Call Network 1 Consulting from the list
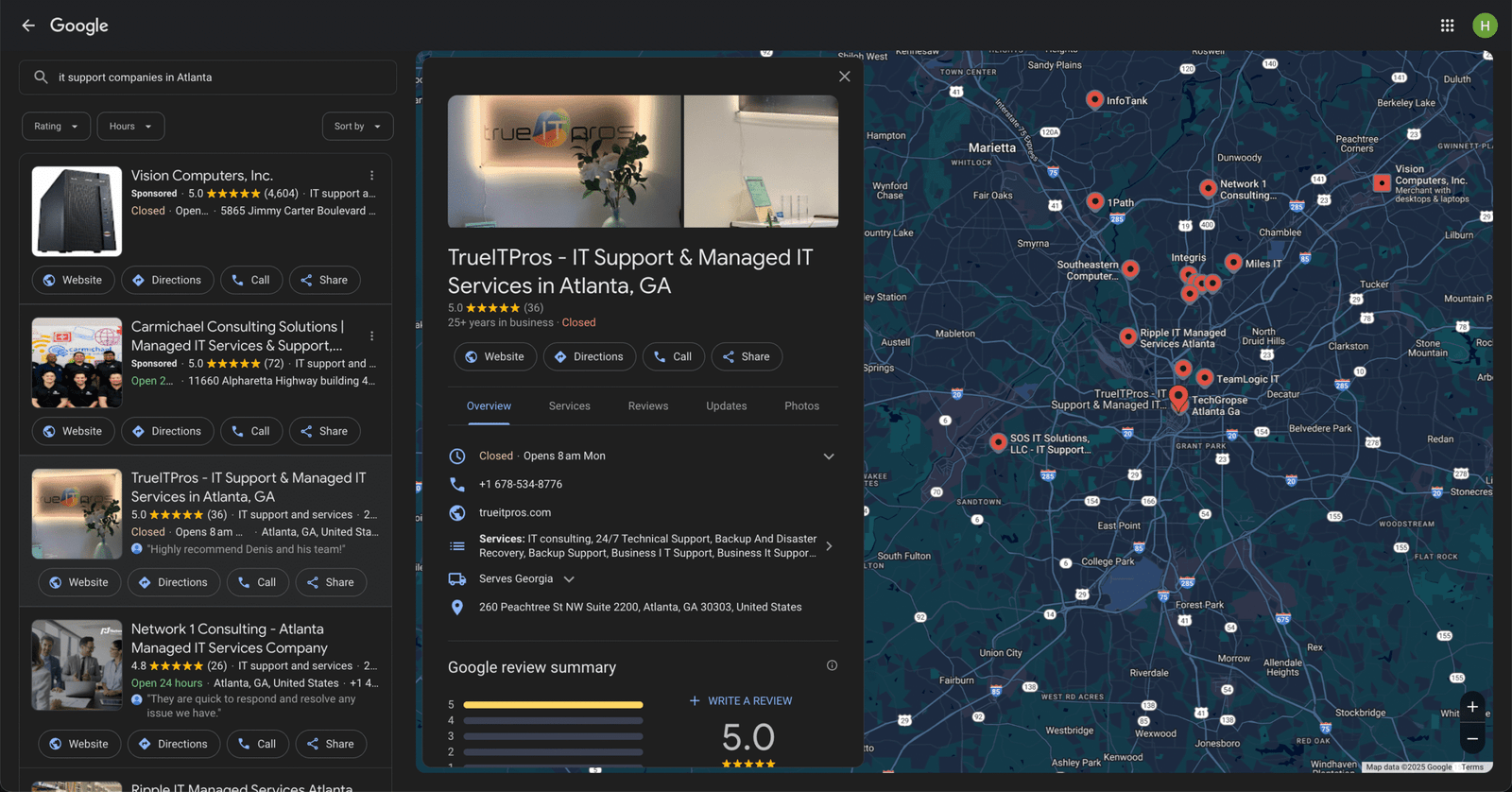This screenshot has height=792, width=1512. click(x=258, y=745)
